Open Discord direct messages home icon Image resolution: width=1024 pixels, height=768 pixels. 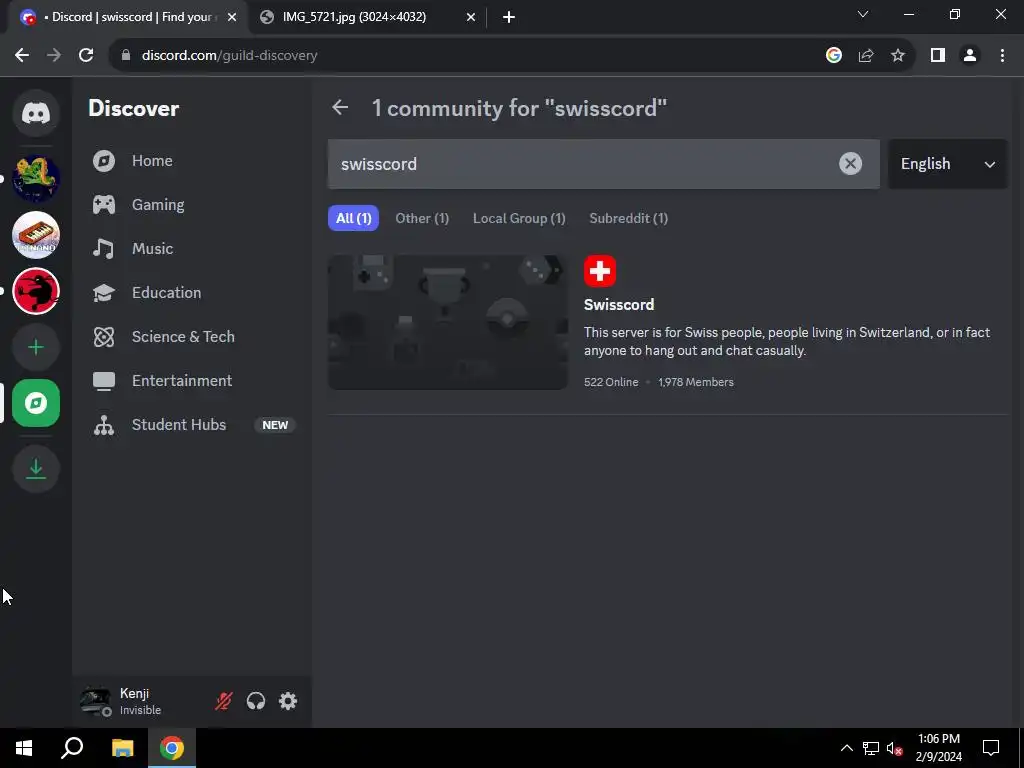(x=36, y=114)
